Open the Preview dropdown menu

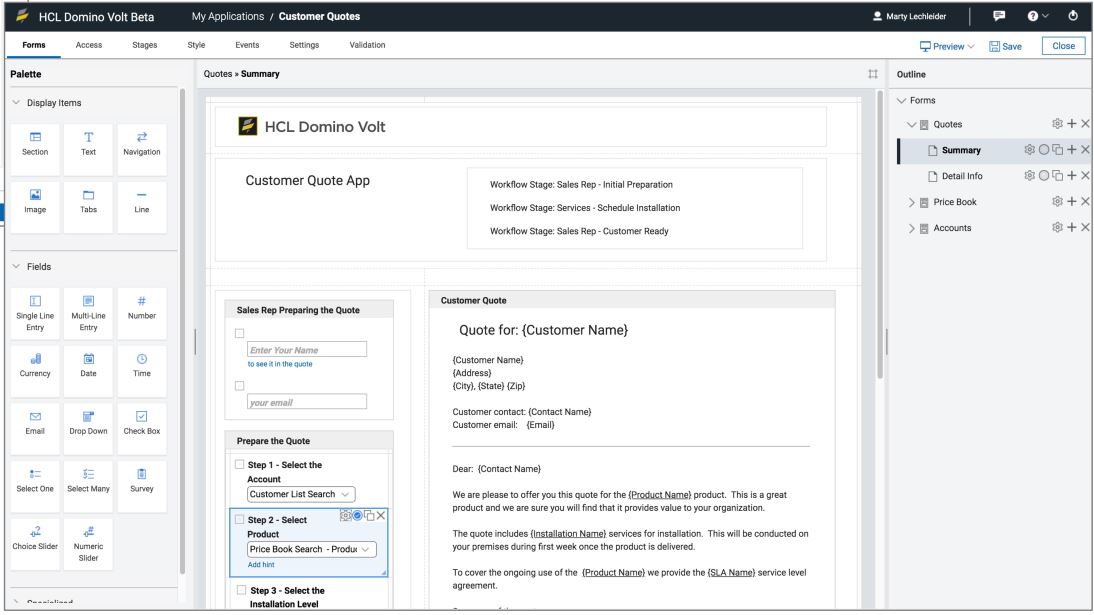947,46
